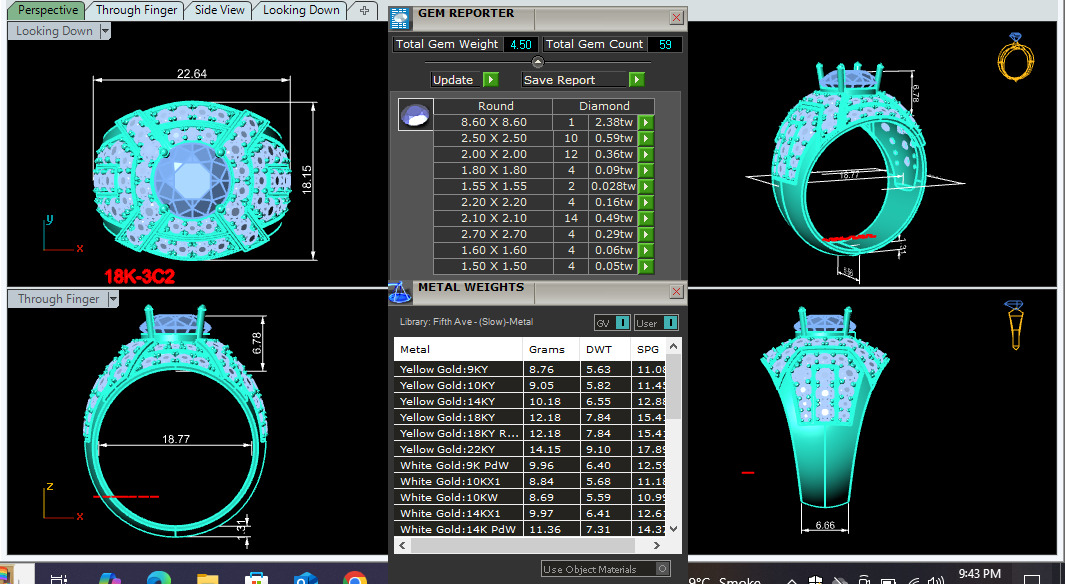Open Copilot from the taskbar
This screenshot has height=584, width=1065.
pos(109,579)
